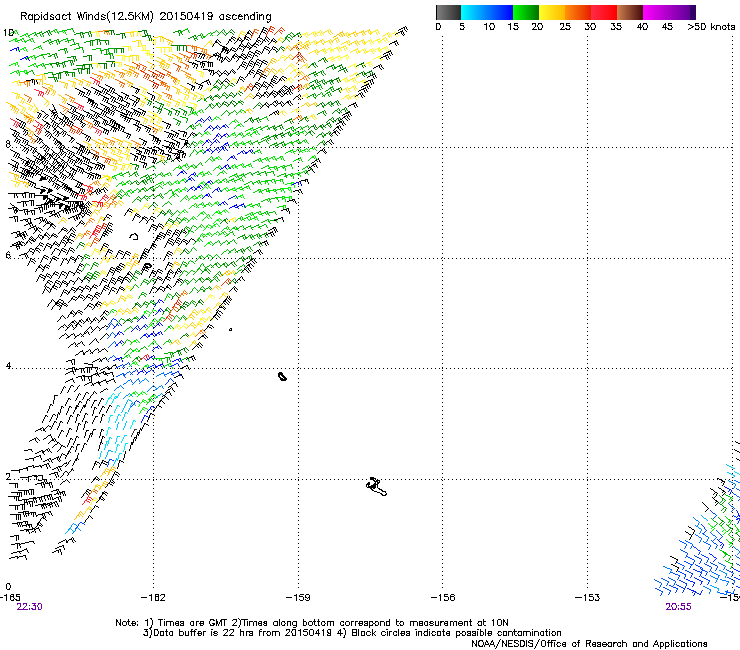Click the red 30-35 knots color segment

click(604, 12)
